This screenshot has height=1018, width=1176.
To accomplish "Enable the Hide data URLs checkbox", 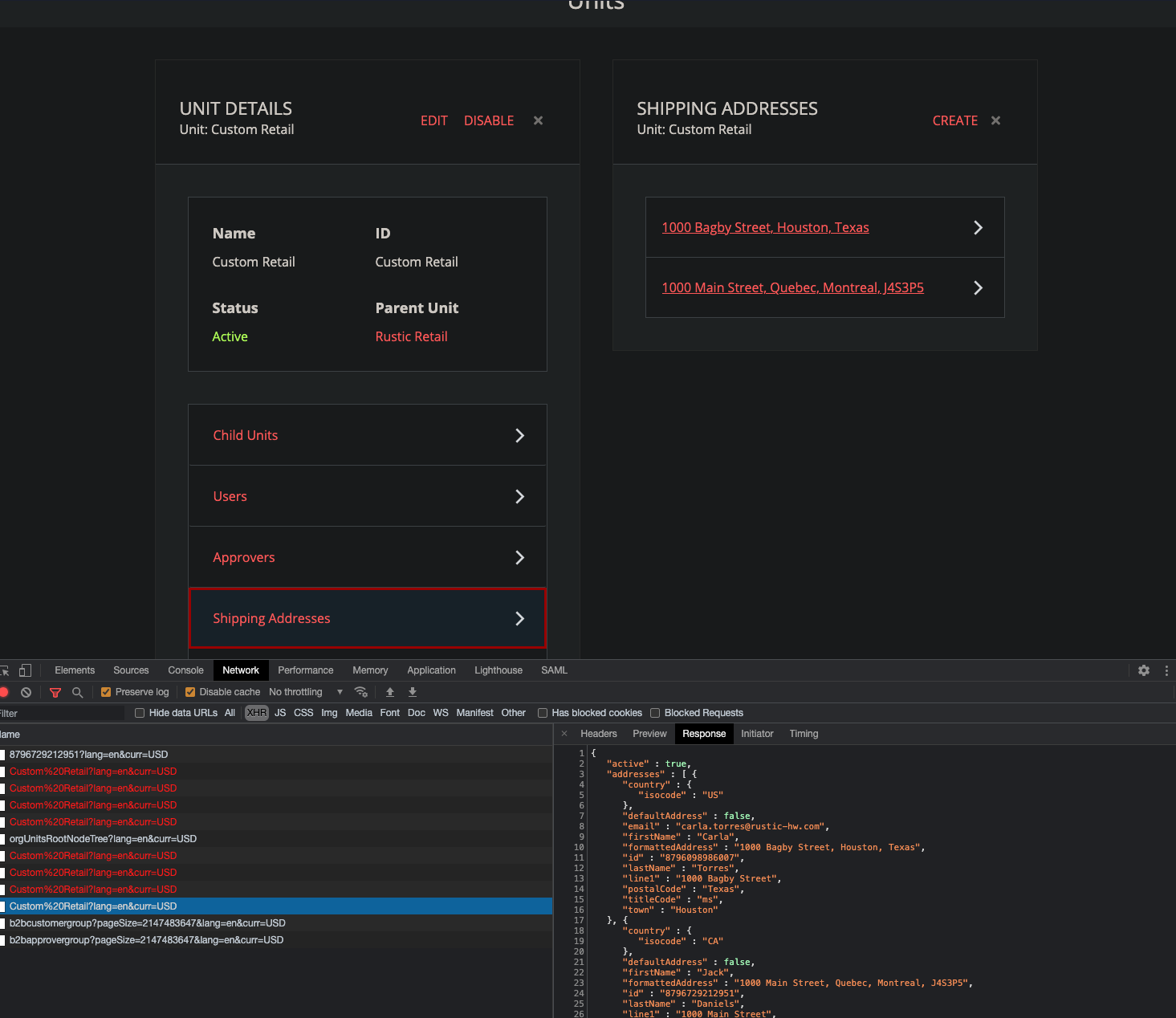I will [140, 712].
